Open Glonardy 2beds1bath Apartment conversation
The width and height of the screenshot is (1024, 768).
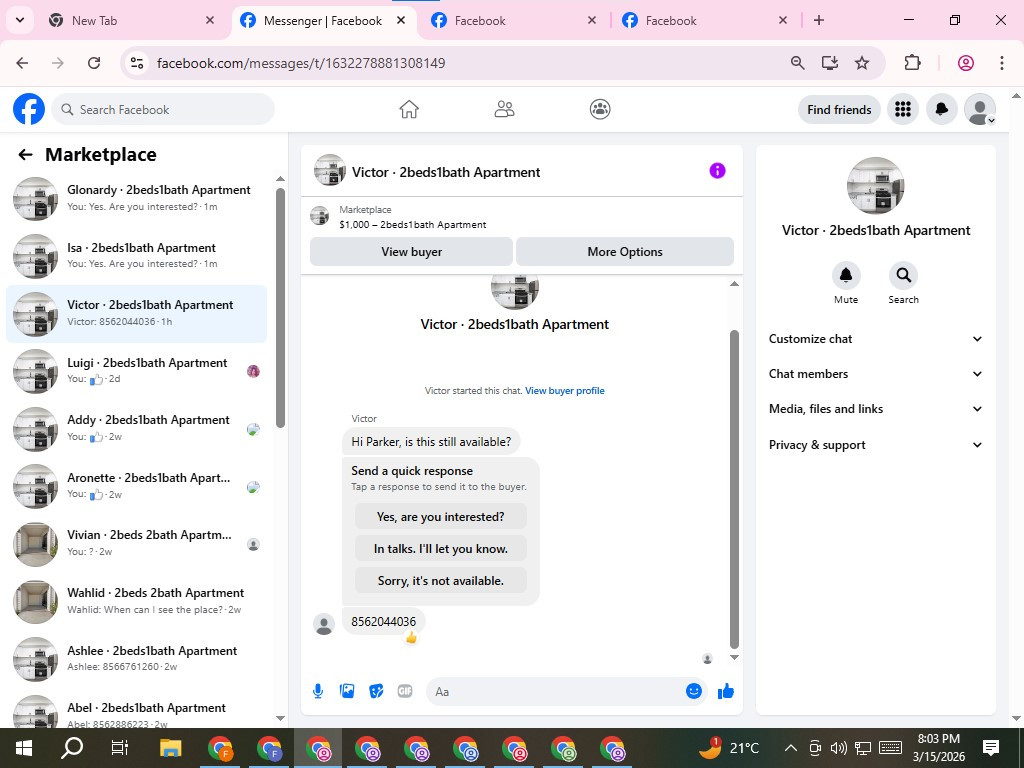pos(136,199)
